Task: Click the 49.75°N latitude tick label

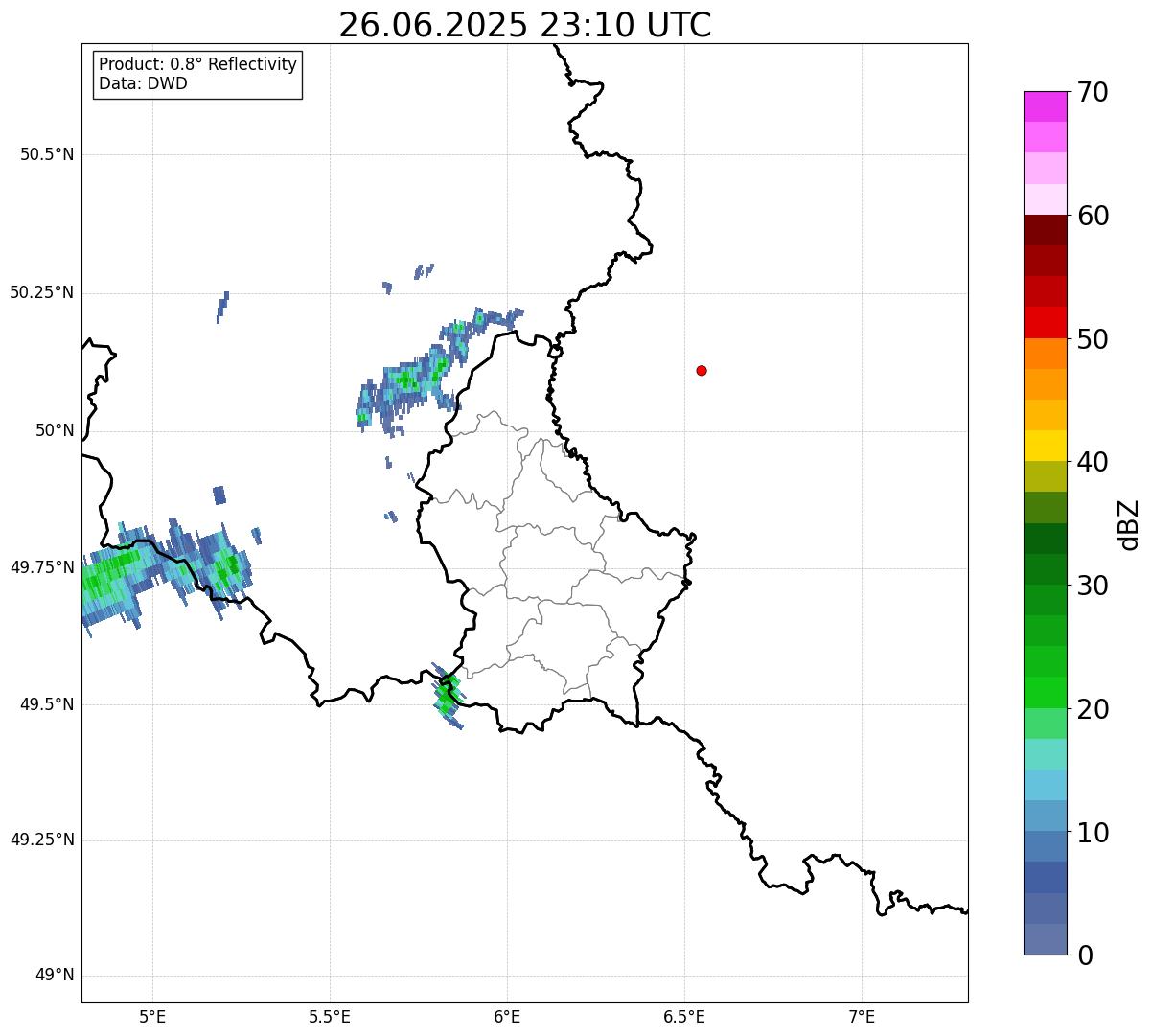Action: click(x=41, y=567)
